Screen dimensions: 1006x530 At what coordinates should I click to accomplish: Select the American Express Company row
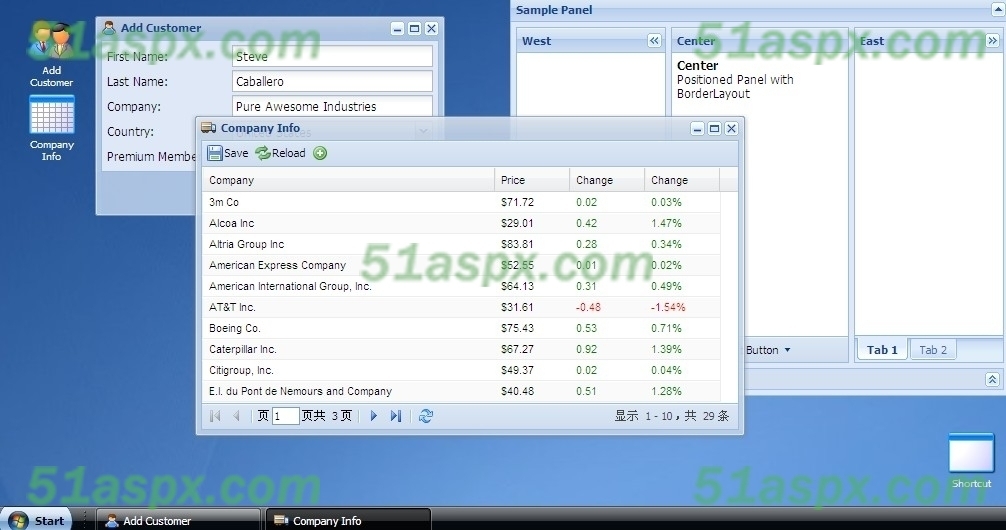pyautogui.click(x=461, y=265)
